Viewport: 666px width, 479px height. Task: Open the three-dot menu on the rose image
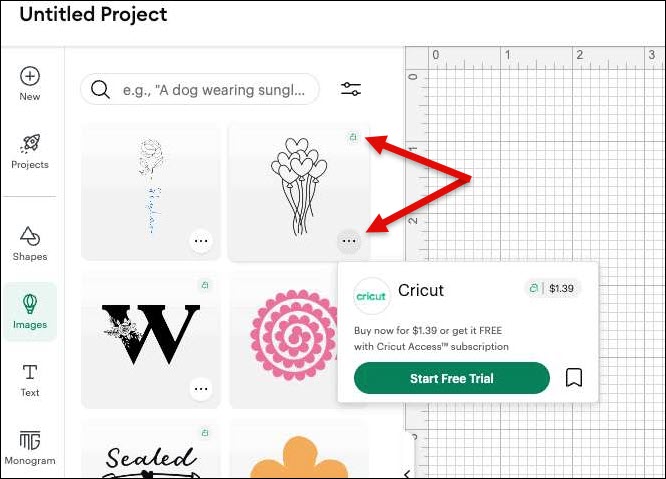(x=201, y=241)
